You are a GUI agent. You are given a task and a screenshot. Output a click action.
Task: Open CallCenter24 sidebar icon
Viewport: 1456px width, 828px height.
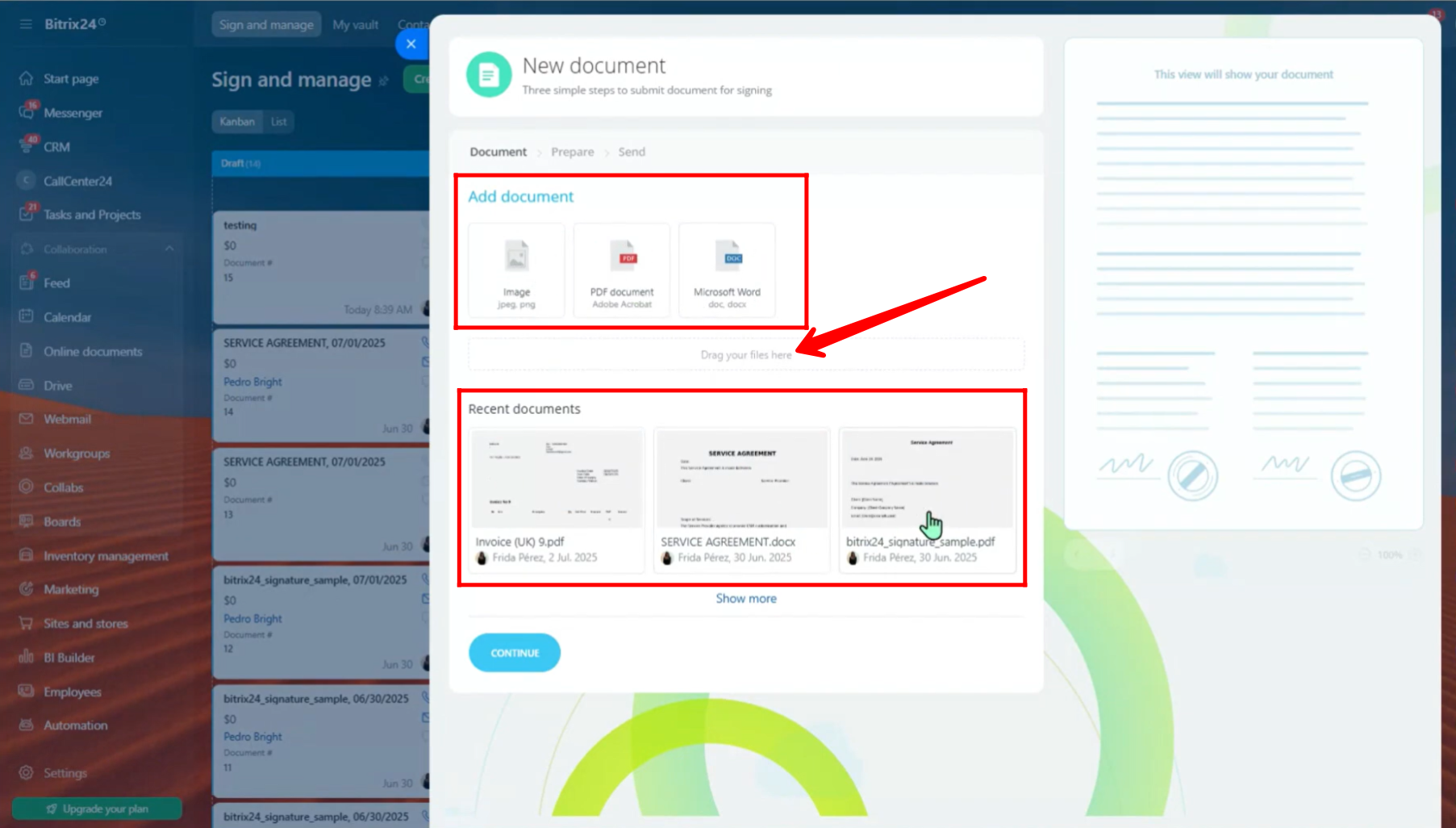27,181
